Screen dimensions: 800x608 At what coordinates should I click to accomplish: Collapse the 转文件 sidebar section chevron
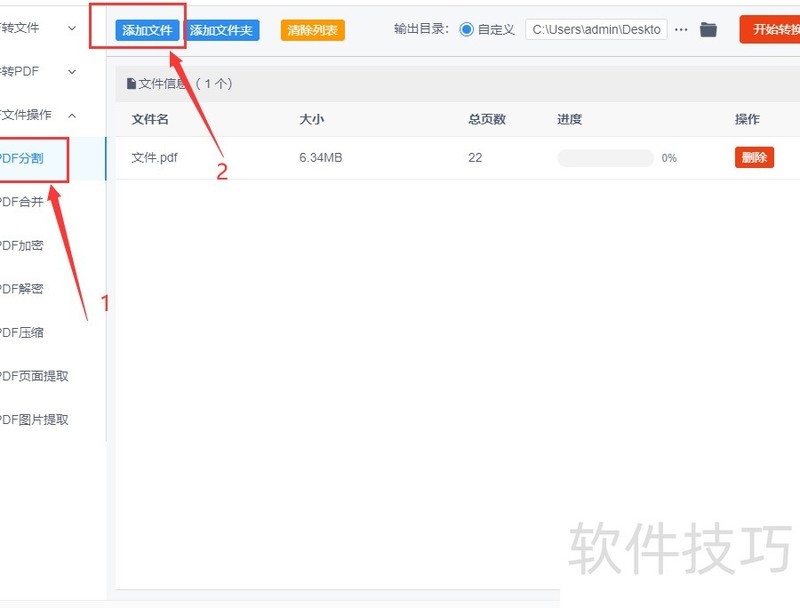[71, 28]
